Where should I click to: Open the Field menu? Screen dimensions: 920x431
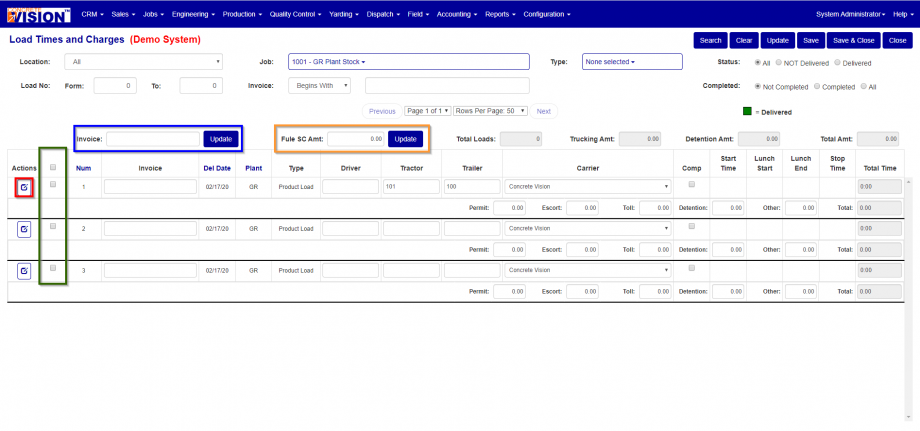[x=418, y=14]
